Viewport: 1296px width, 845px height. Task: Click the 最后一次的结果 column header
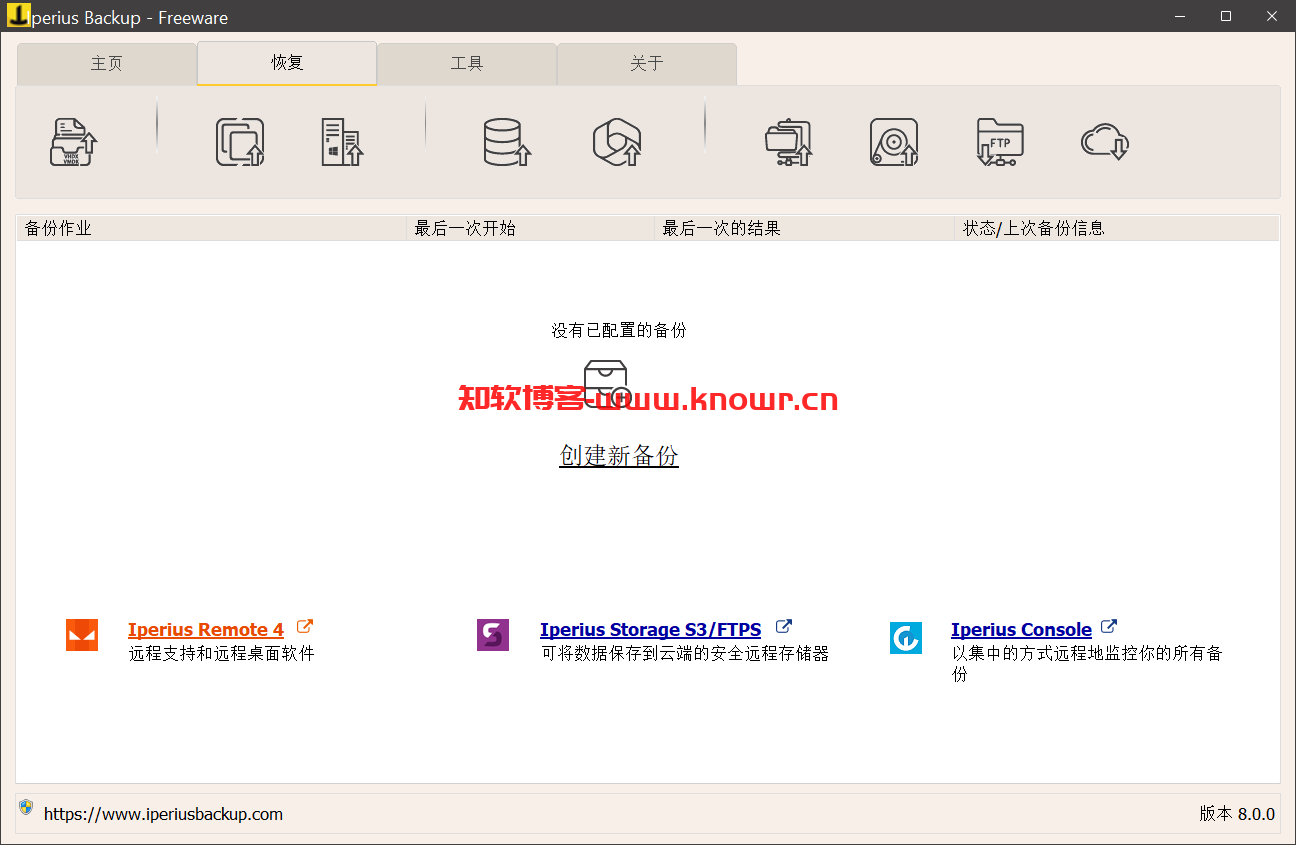tap(805, 228)
